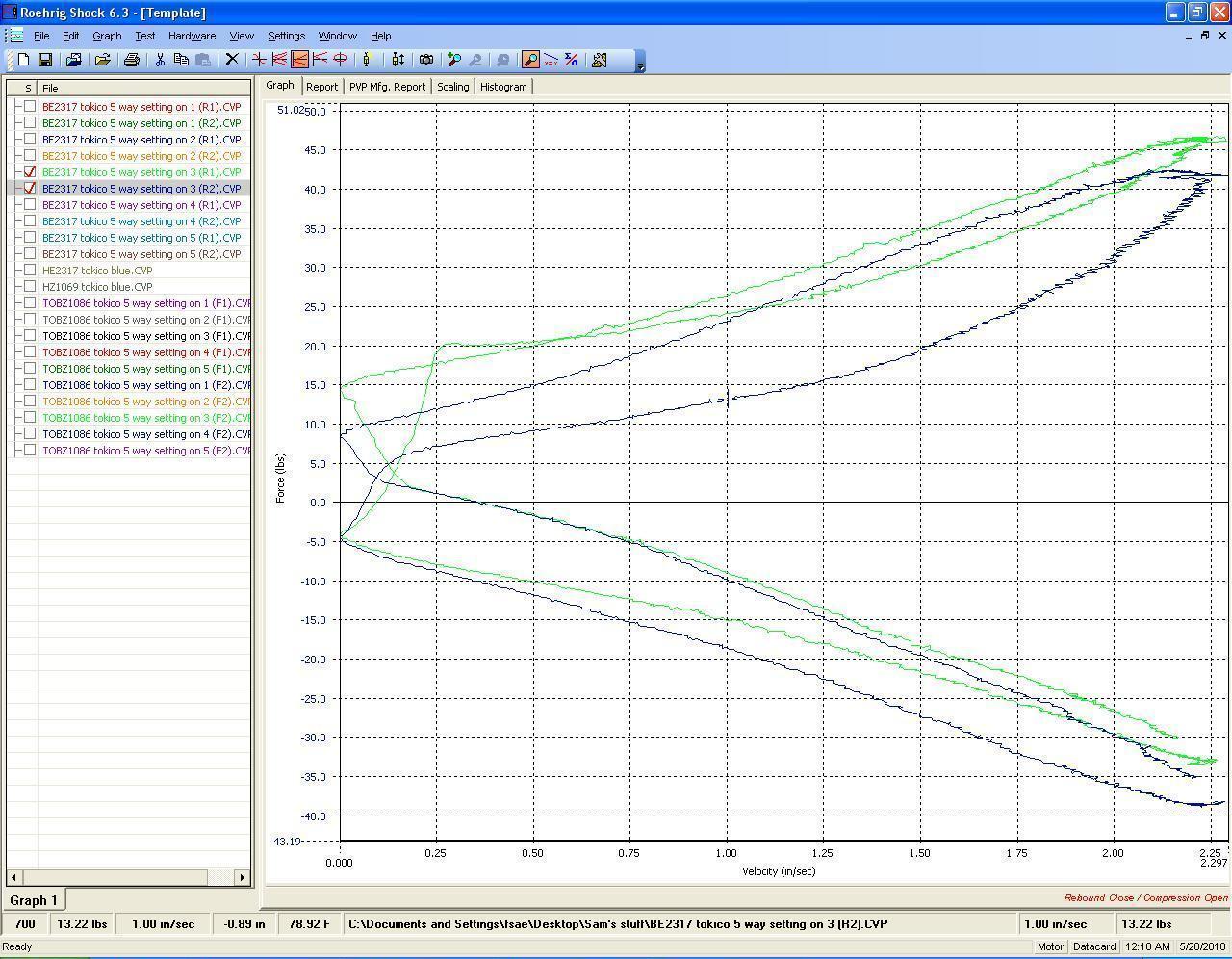Click the camera snapshot icon
Image resolution: width=1232 pixels, height=959 pixels.
pyautogui.click(x=426, y=60)
